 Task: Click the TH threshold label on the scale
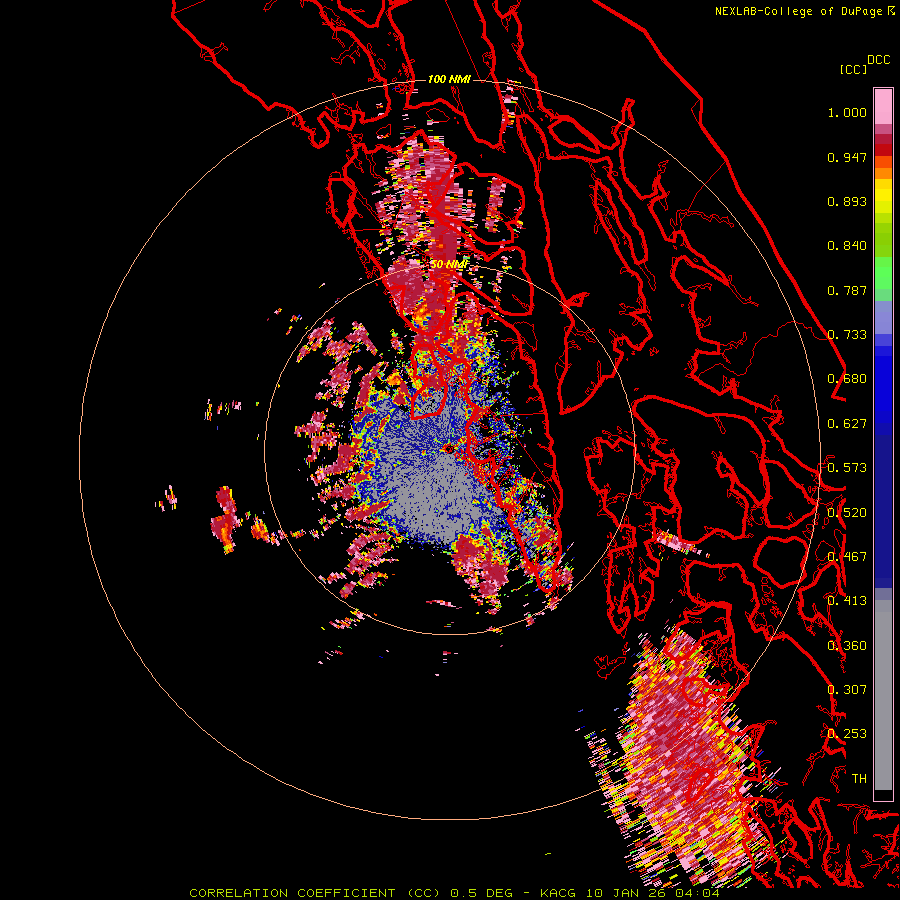coord(859,779)
